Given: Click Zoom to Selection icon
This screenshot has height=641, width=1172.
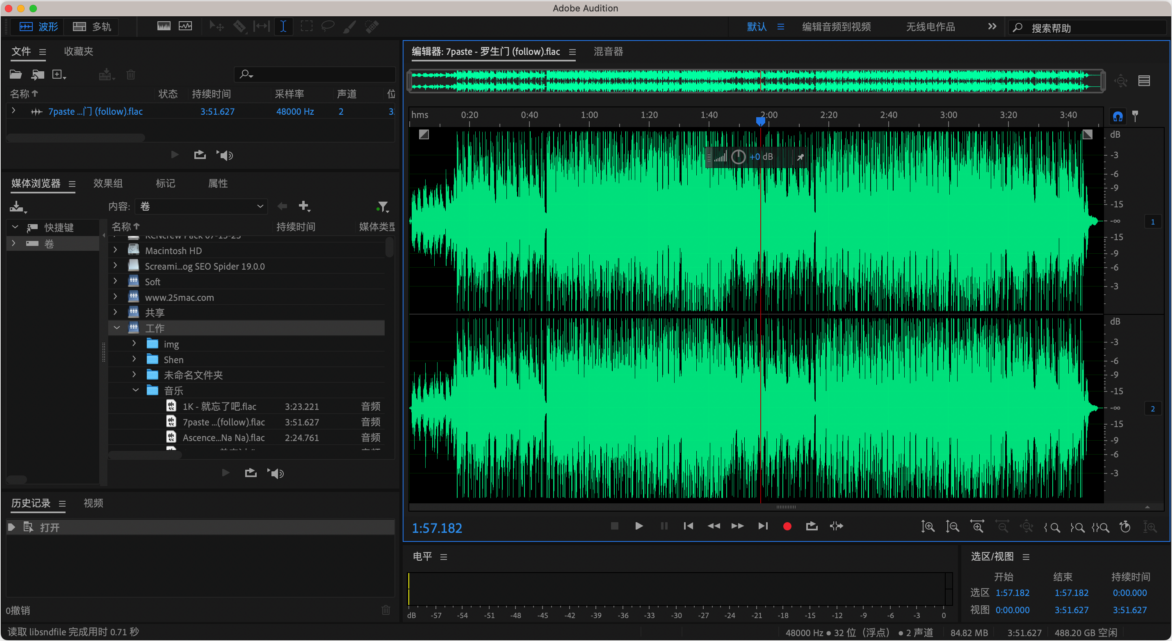Looking at the screenshot, I should [1100, 527].
